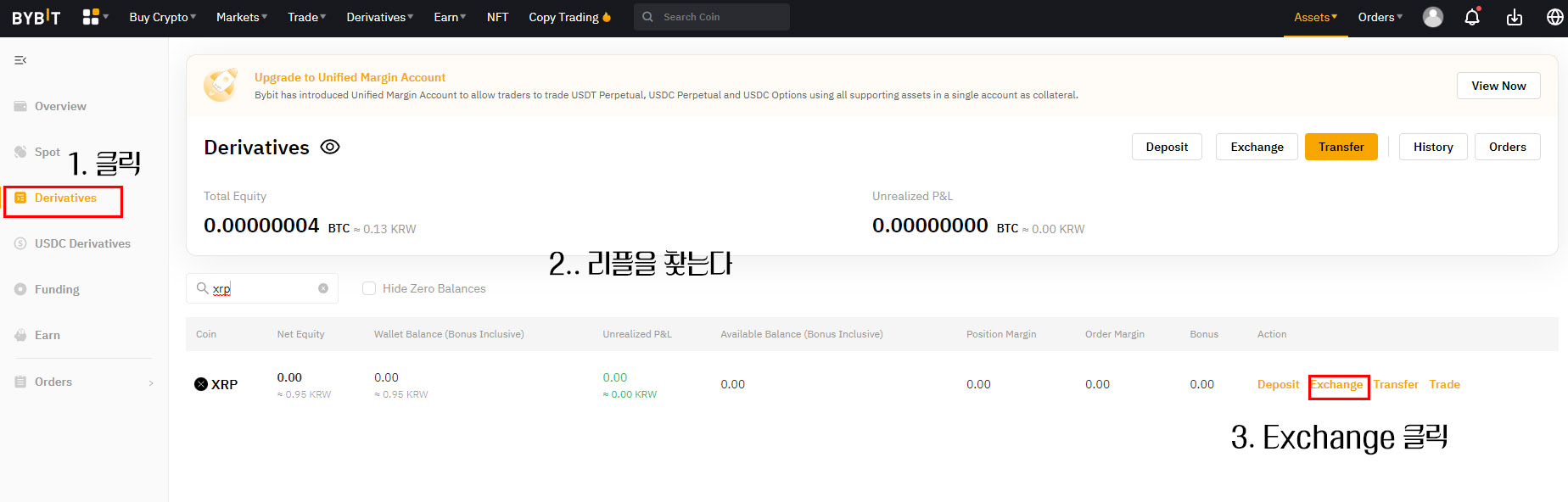Click the Wallet Balance column header
The width and height of the screenshot is (1568, 502).
[x=449, y=334]
